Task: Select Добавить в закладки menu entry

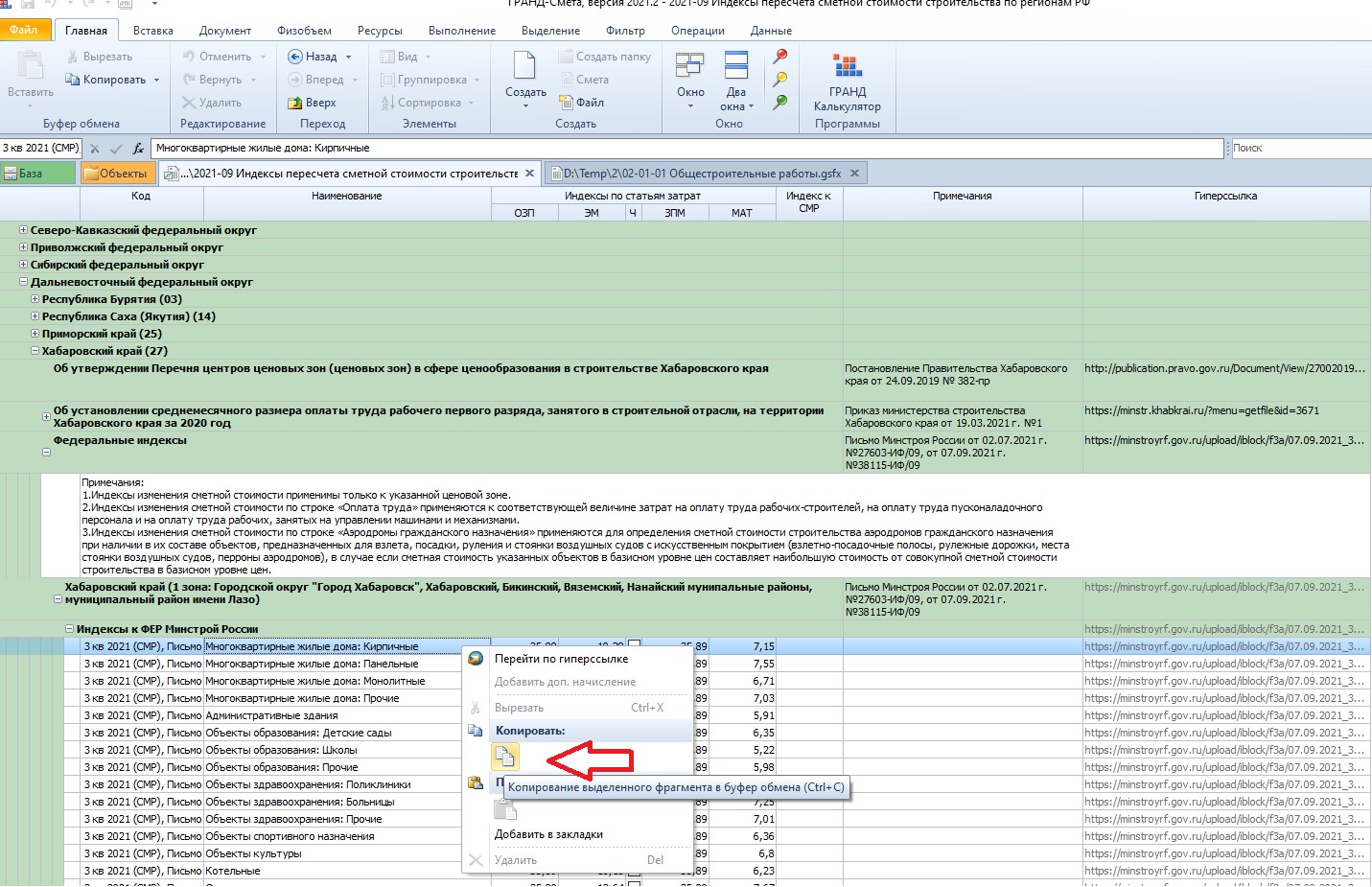Action: point(548,834)
